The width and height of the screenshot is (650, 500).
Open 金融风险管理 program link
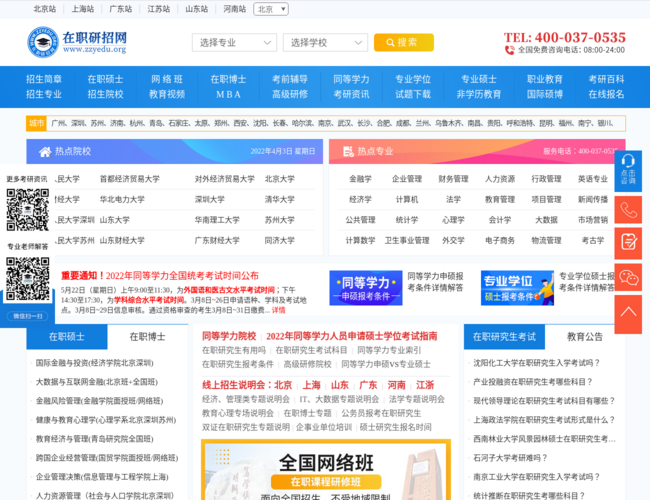(99, 401)
